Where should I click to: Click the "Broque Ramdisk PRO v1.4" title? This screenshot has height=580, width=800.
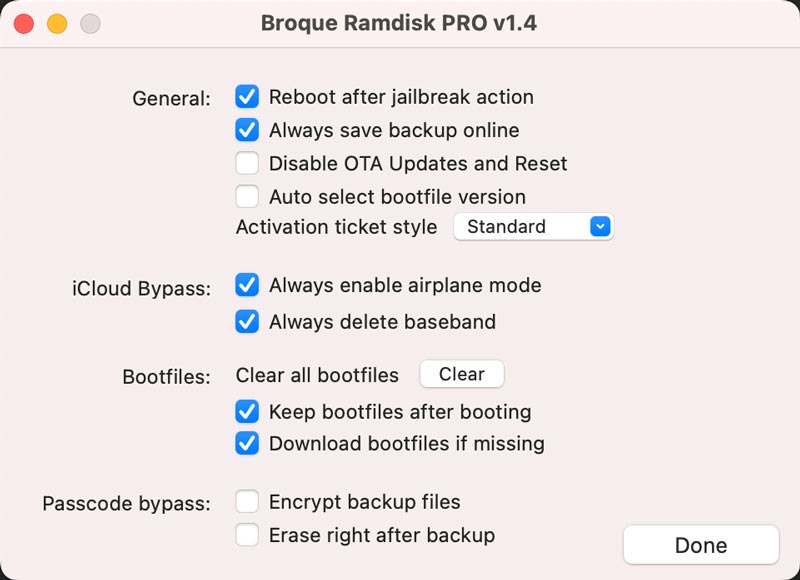(x=399, y=22)
